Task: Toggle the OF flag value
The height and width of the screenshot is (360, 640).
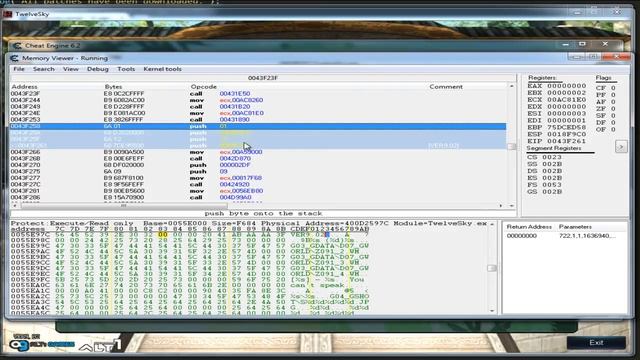Action: point(606,130)
